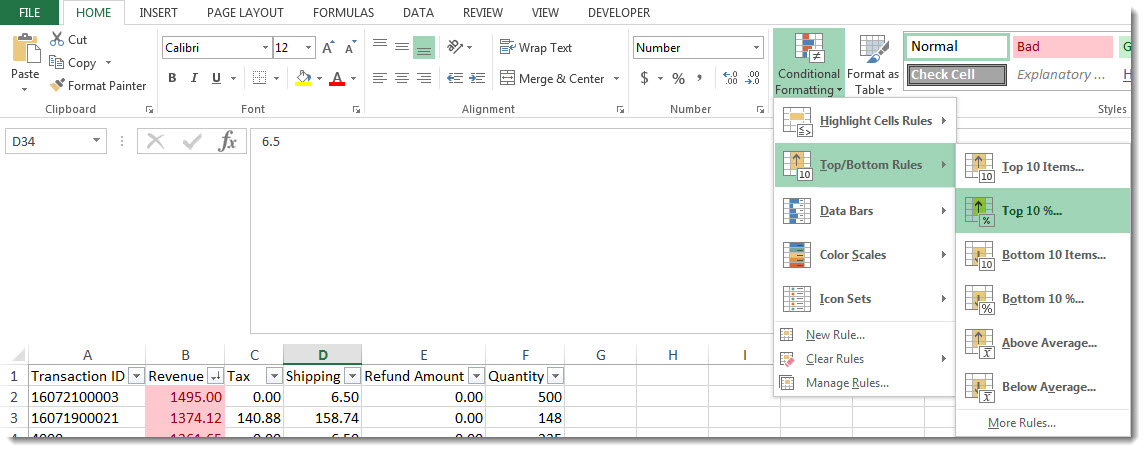Open the font size 12 dropdown
The image size is (1146, 452).
tap(309, 48)
